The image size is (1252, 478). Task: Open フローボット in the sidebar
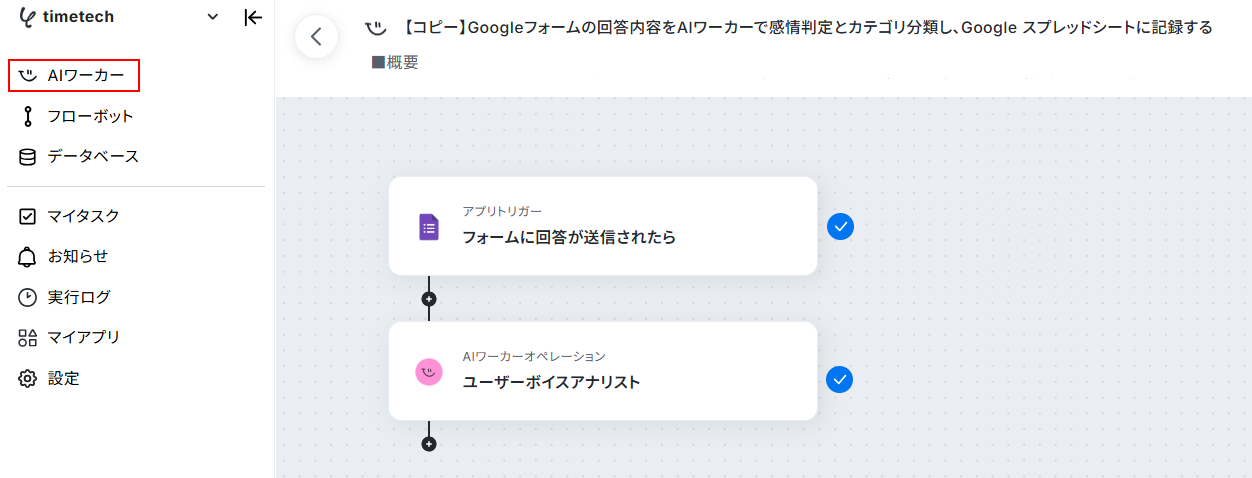tap(76, 116)
